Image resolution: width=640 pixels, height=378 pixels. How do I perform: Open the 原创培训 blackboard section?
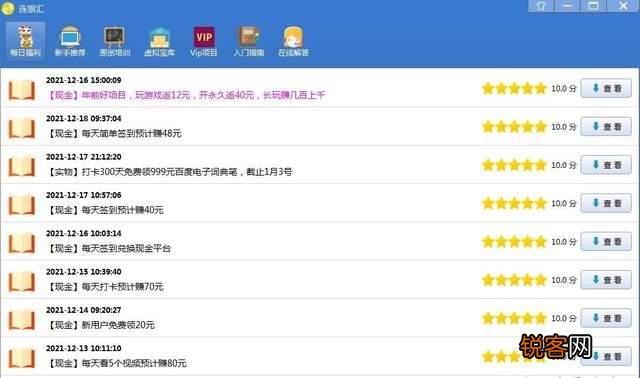pos(115,41)
